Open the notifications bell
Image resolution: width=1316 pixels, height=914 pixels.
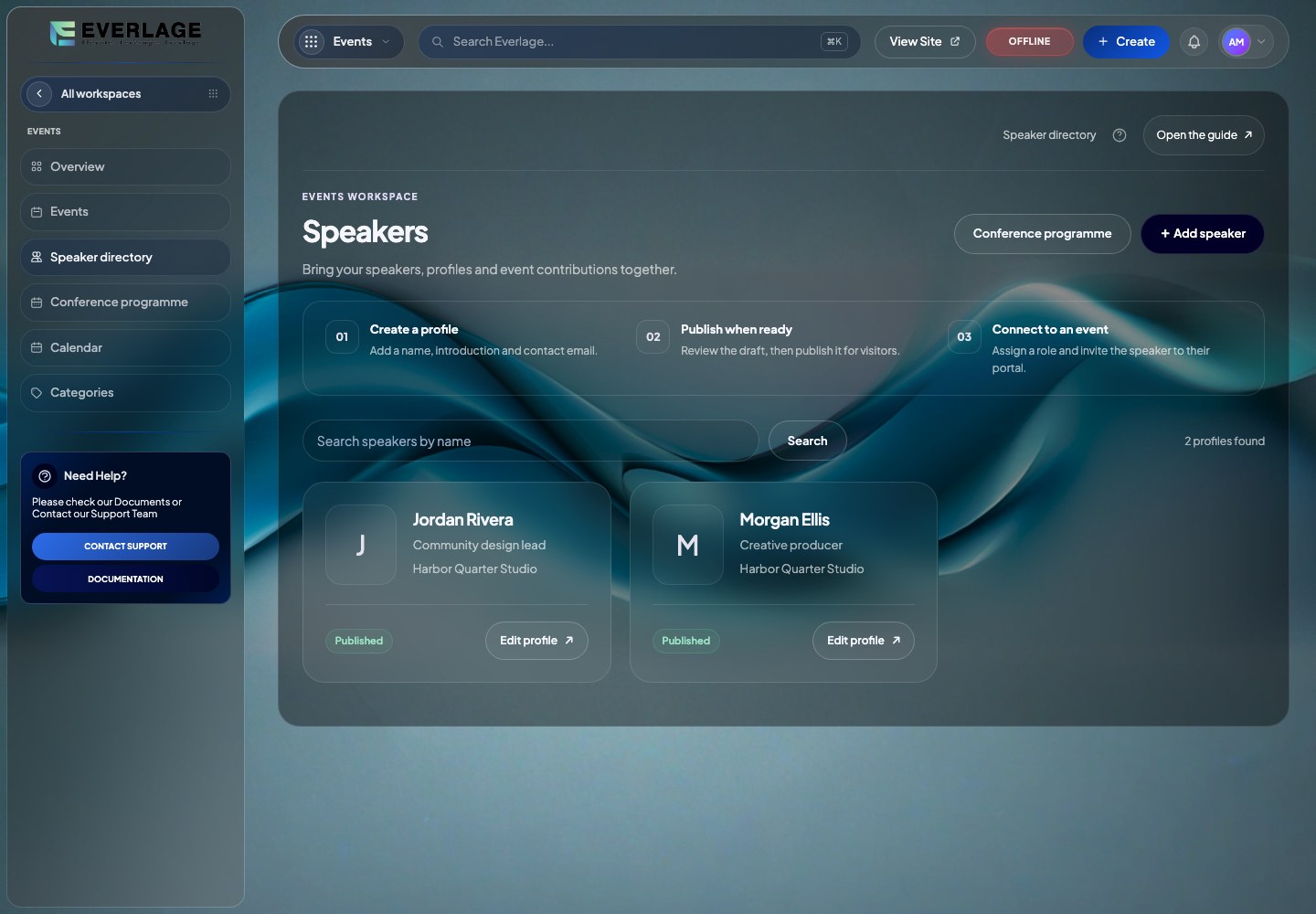[x=1194, y=41]
